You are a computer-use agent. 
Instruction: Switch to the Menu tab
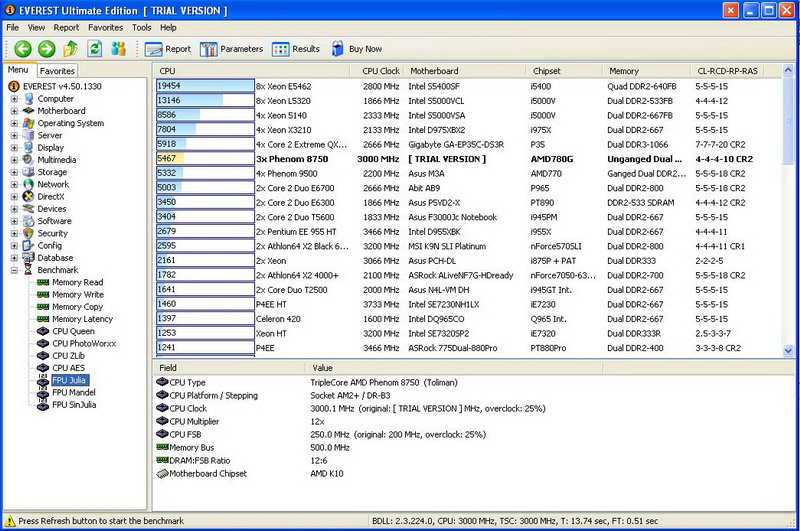point(18,70)
